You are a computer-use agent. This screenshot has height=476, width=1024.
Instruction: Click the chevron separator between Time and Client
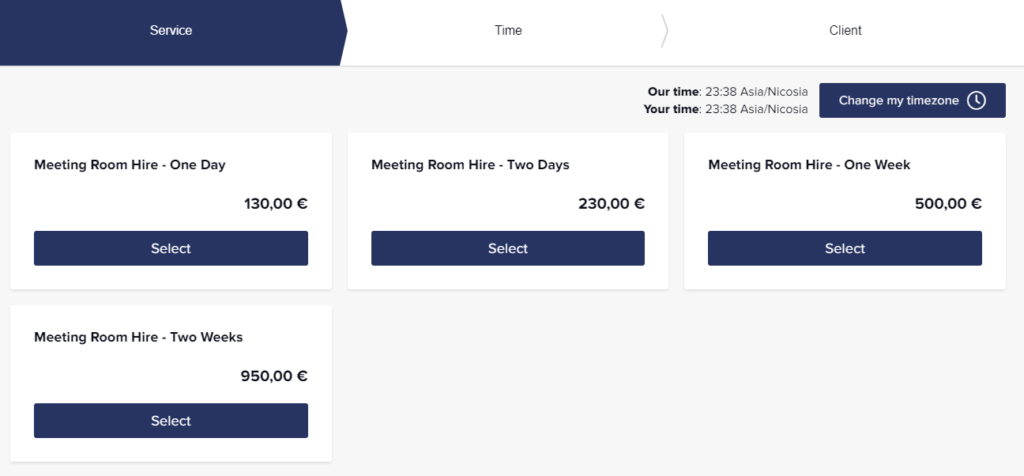665,31
